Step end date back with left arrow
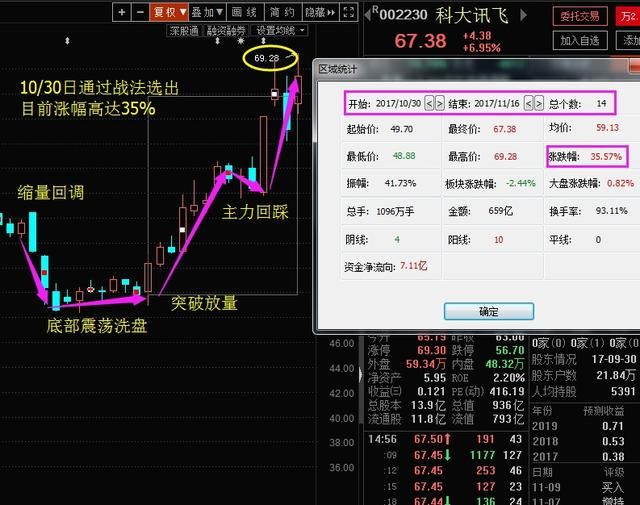The image size is (640, 505). [x=528, y=103]
